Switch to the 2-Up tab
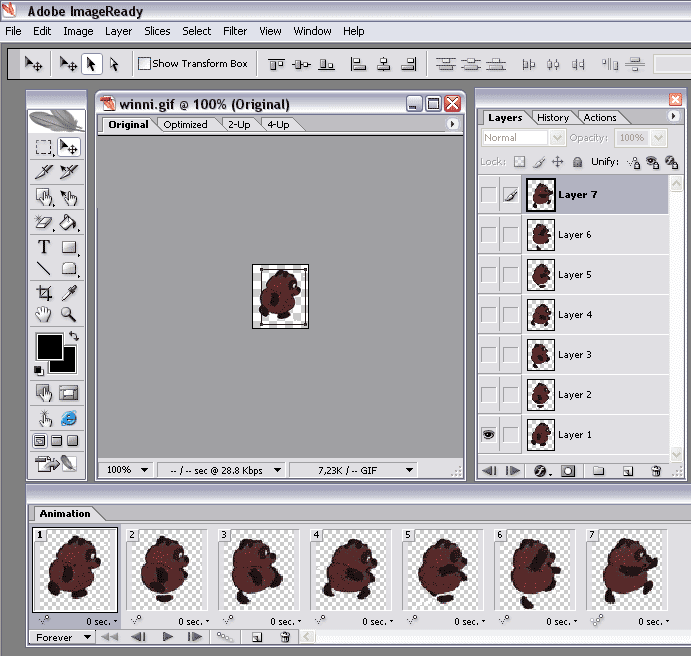The image size is (691, 656). (239, 125)
